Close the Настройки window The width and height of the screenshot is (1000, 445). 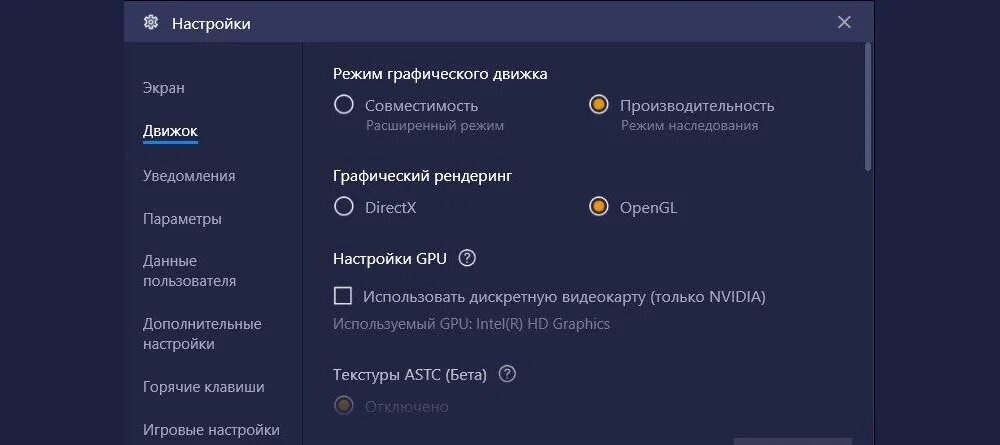(844, 22)
